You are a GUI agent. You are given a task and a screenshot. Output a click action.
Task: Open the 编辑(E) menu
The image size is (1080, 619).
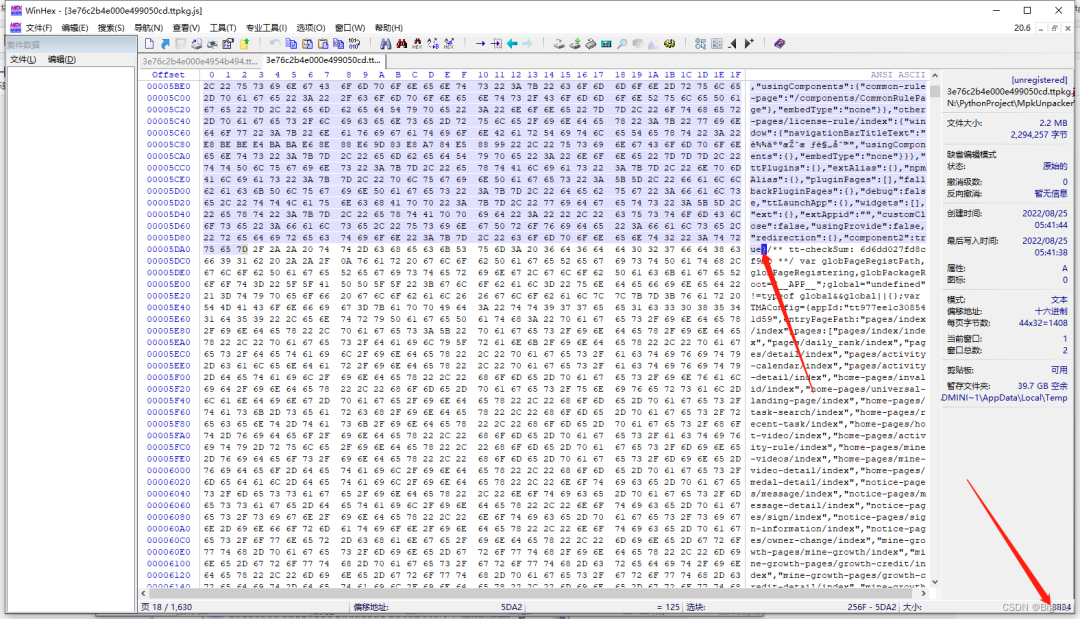point(74,28)
